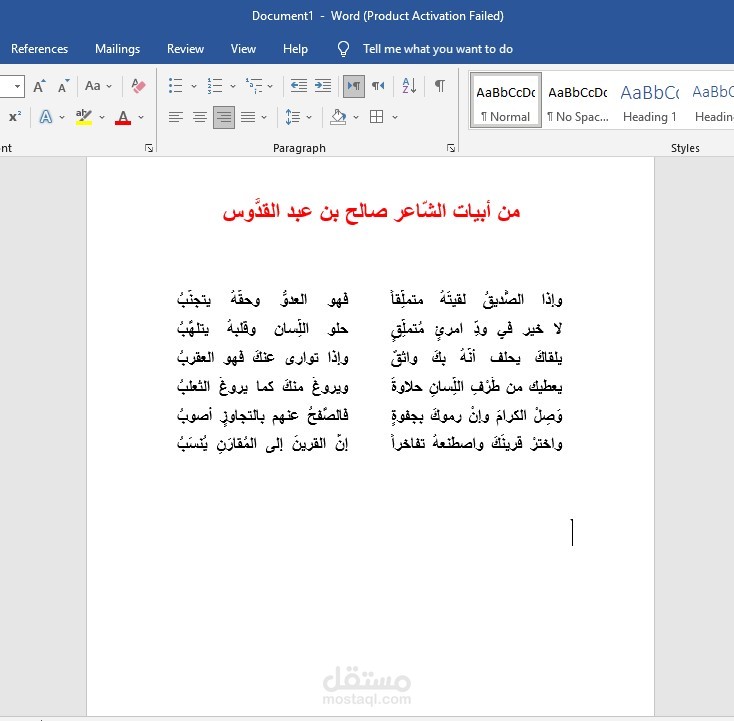Open the borders dropdown arrow
The width and height of the screenshot is (734, 721).
[395, 117]
